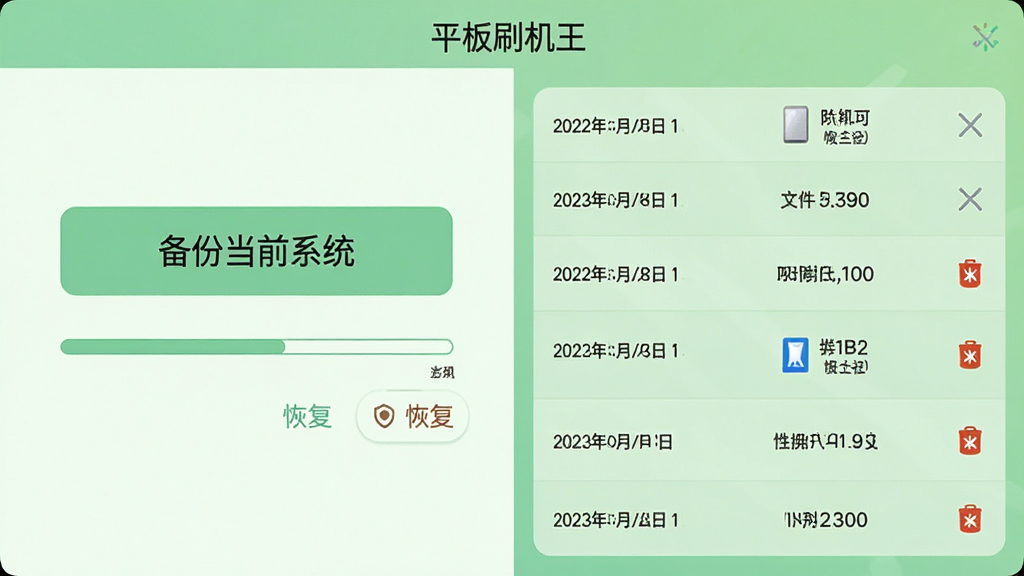Delete the 1B2 backup using trash icon
Viewport: 1024px width, 576px height.
[970, 355]
